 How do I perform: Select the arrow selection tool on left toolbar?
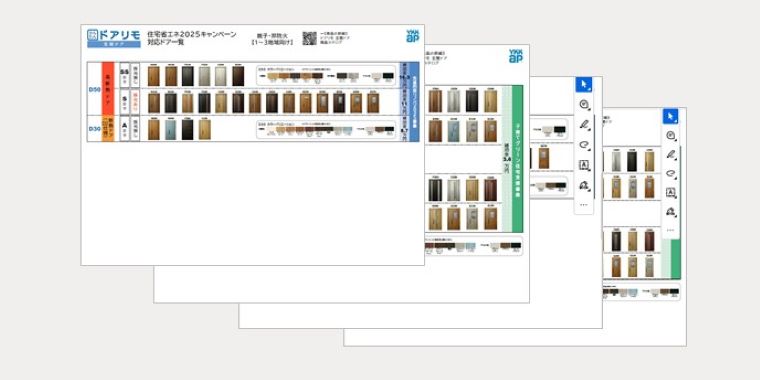click(584, 84)
